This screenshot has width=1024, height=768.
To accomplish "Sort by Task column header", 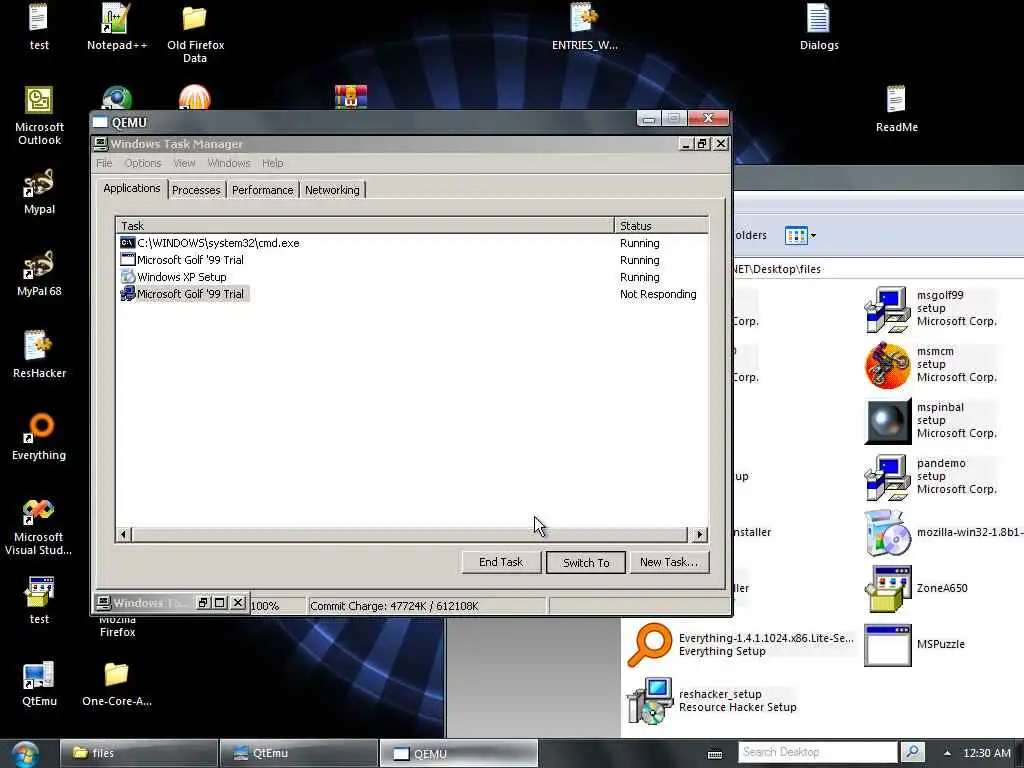I will (x=365, y=225).
